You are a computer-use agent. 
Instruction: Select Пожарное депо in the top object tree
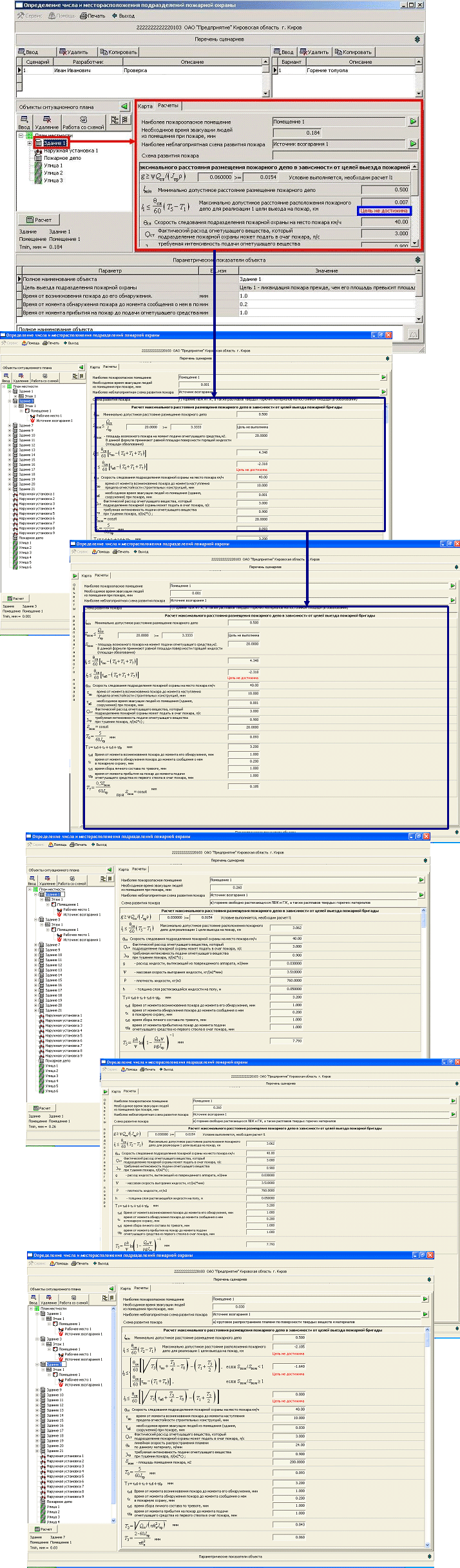click(x=62, y=158)
